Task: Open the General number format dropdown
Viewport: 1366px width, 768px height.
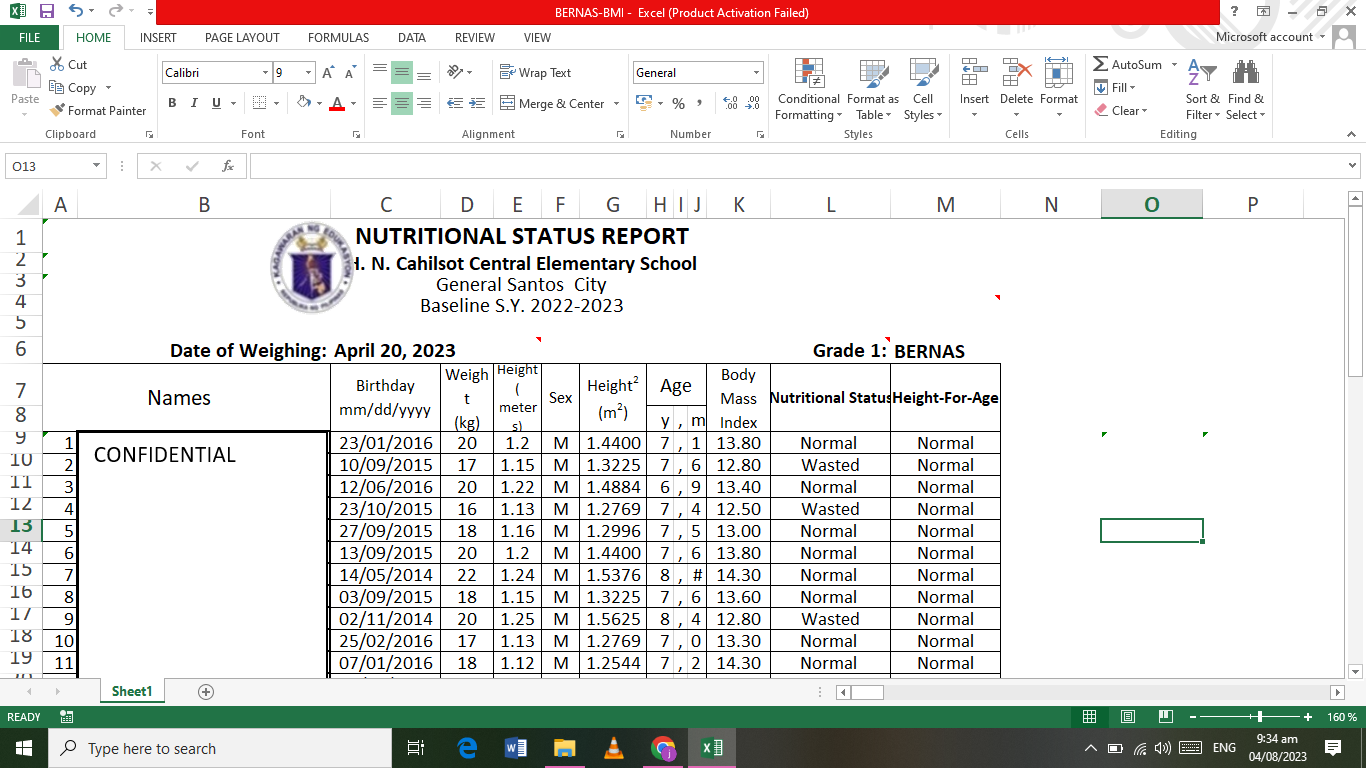Action: (757, 73)
